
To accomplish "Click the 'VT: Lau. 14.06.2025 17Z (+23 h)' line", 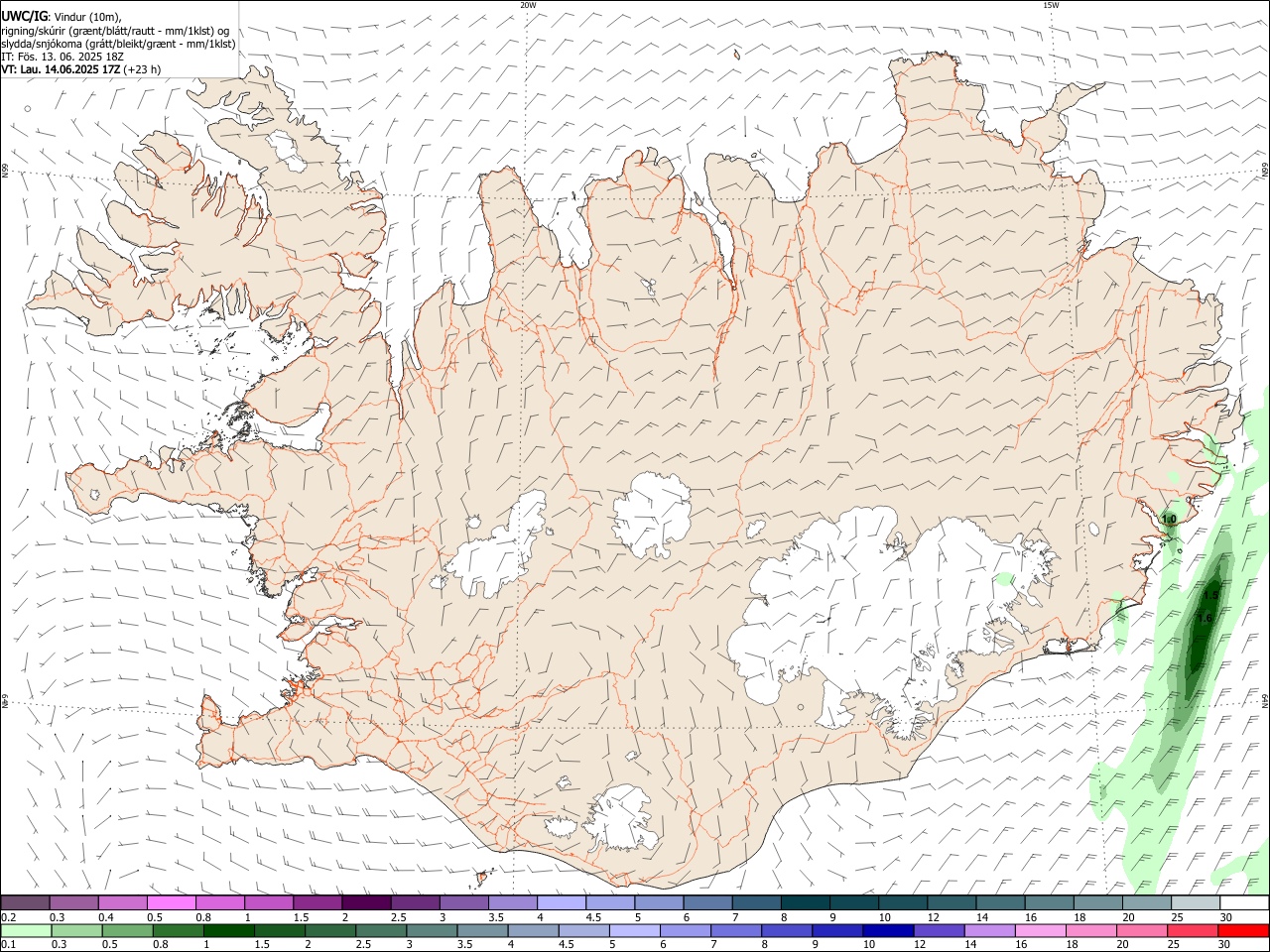I will coord(81,69).
